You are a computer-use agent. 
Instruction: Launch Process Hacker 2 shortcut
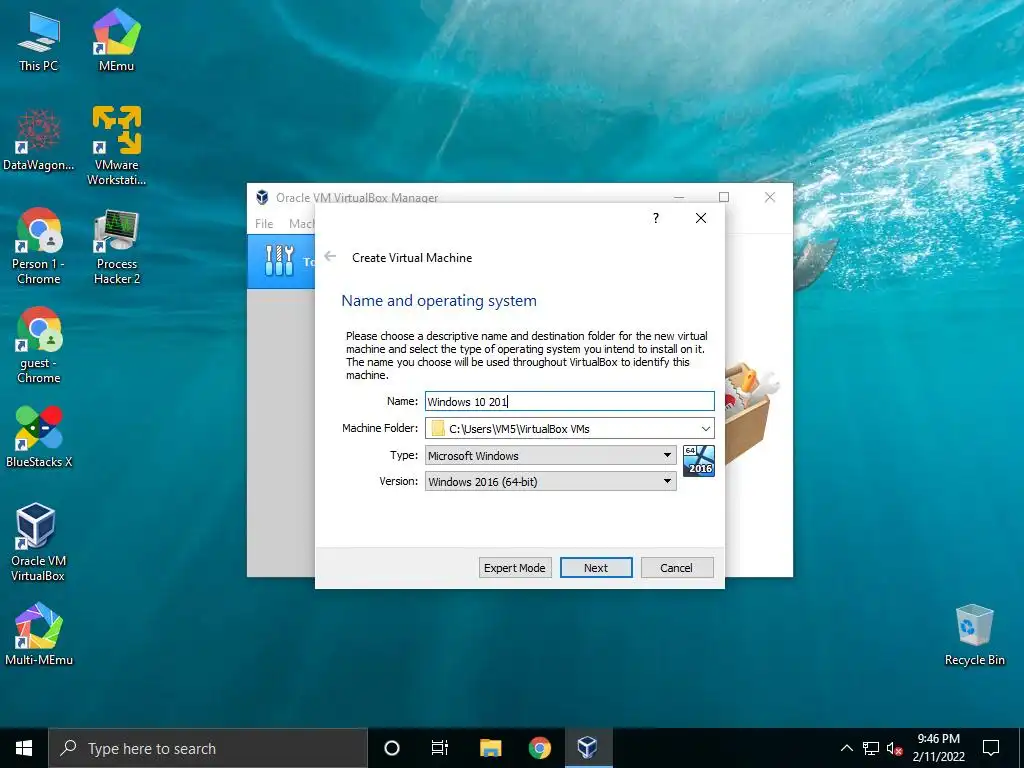116,246
